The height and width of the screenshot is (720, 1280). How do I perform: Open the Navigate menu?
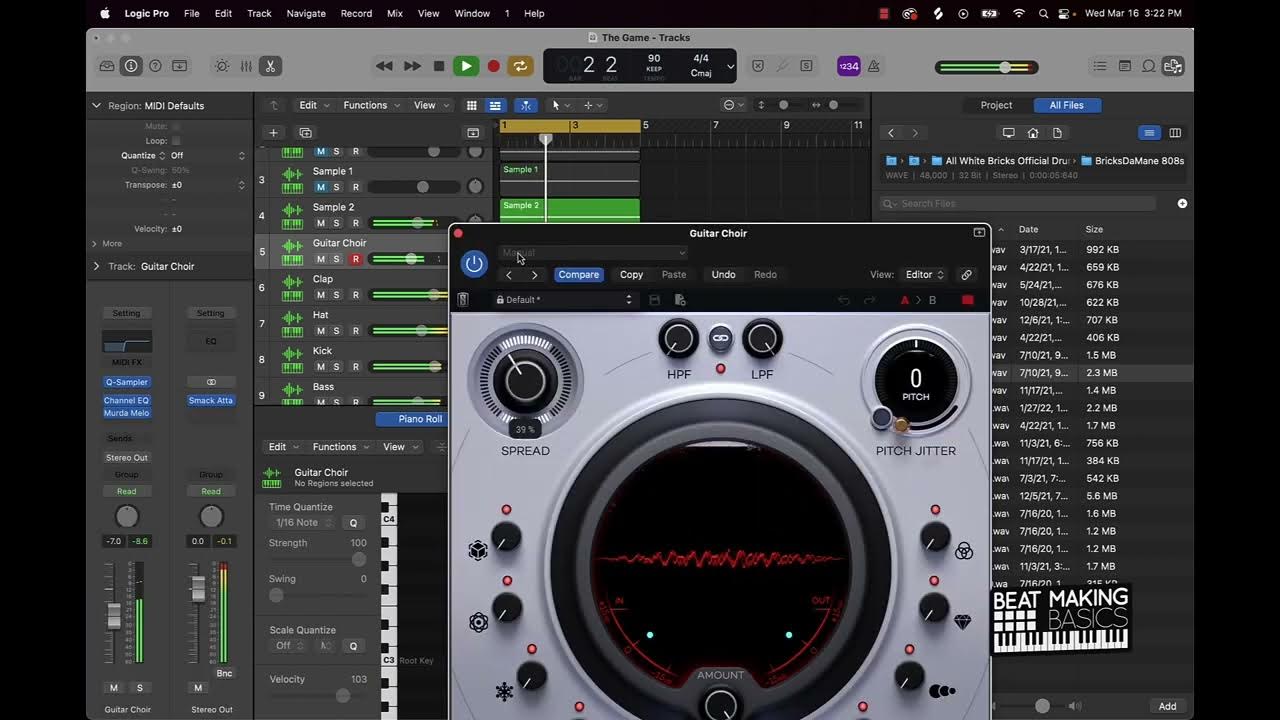(x=306, y=13)
